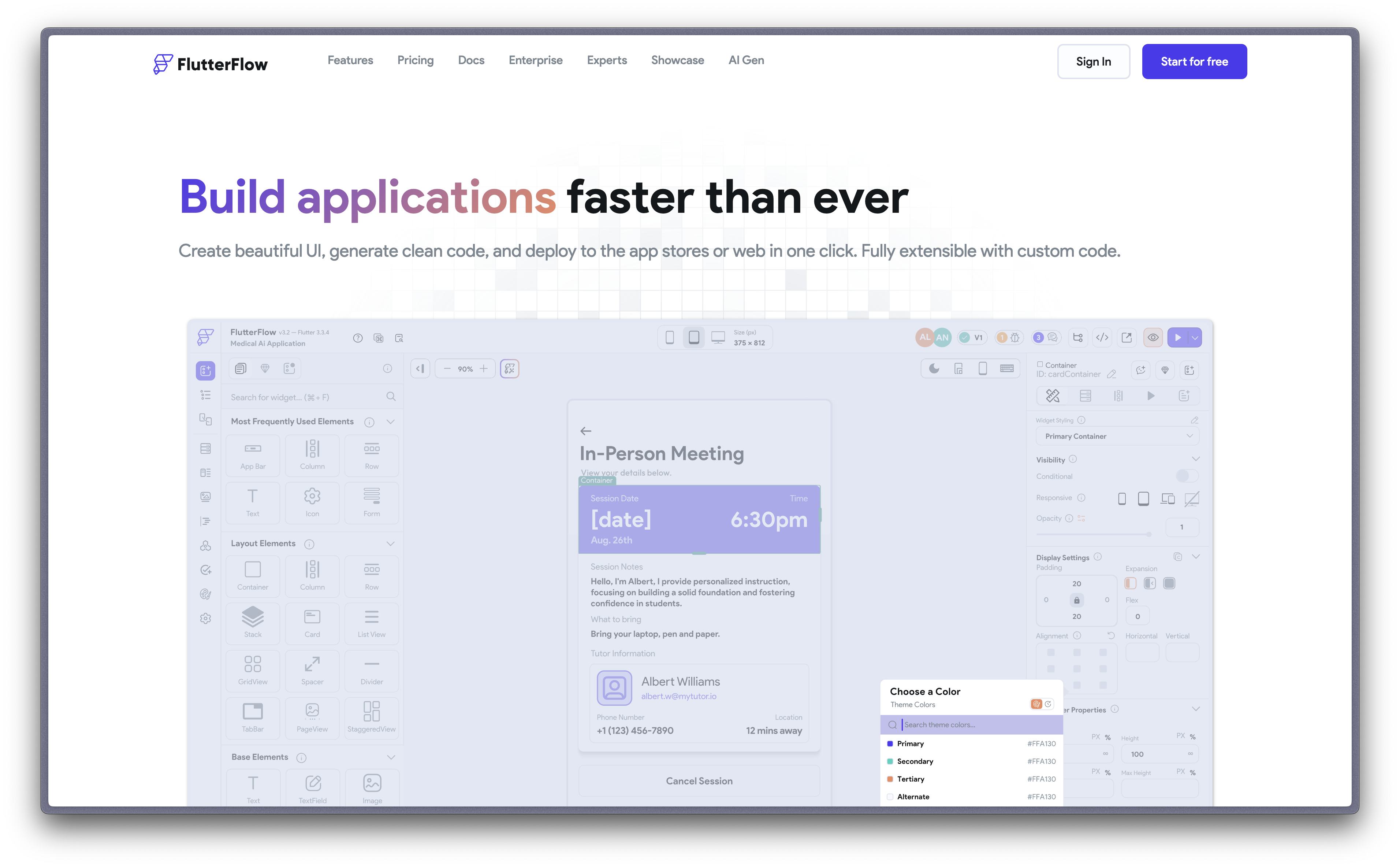The height and width of the screenshot is (868, 1400).
Task: Preview the app with the eye icon
Action: pyautogui.click(x=1153, y=338)
